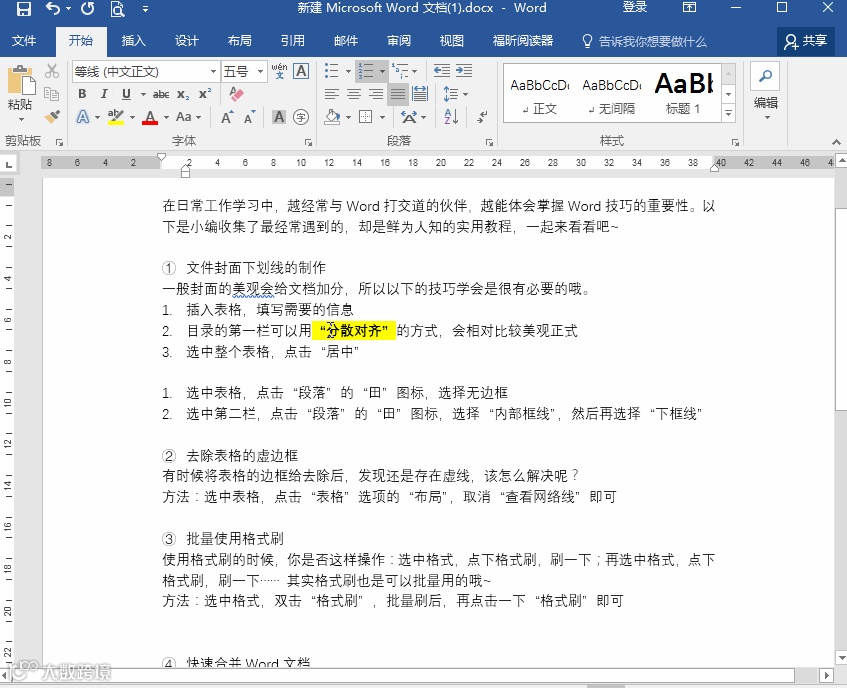
Task: Click the Paste clipboard icon
Action: click(21, 81)
